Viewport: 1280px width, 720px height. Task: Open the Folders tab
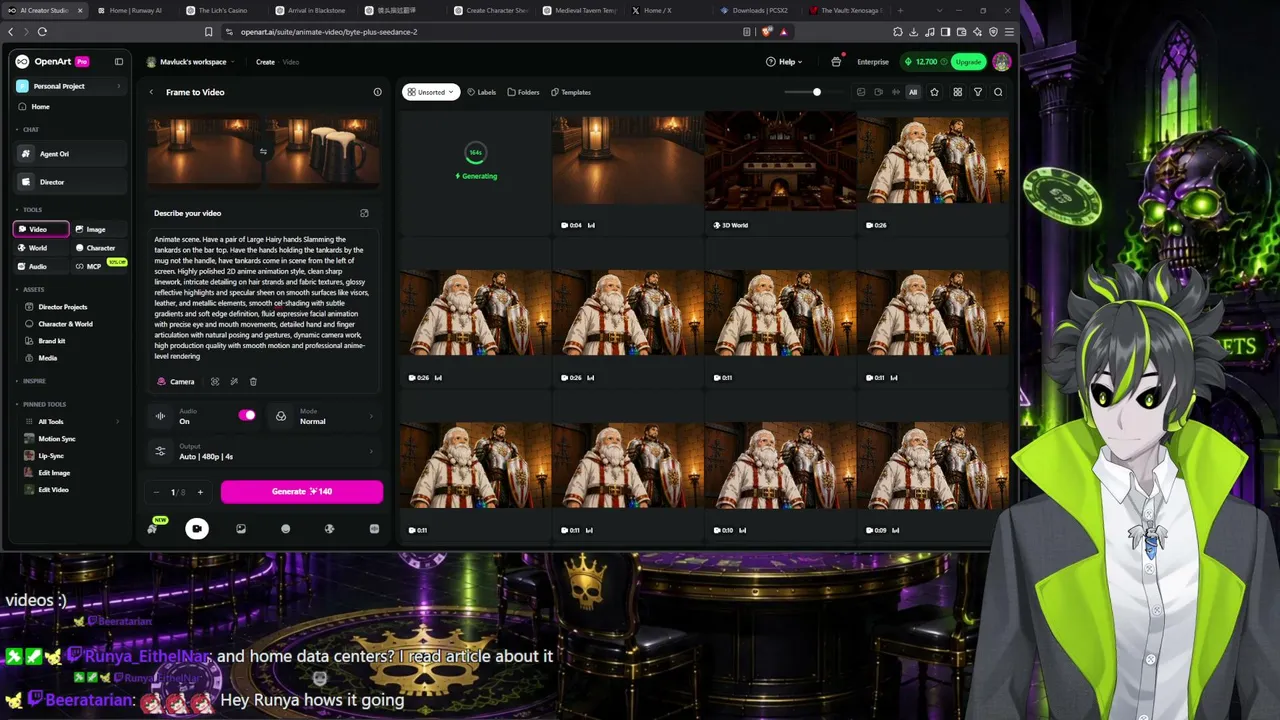click(x=523, y=92)
